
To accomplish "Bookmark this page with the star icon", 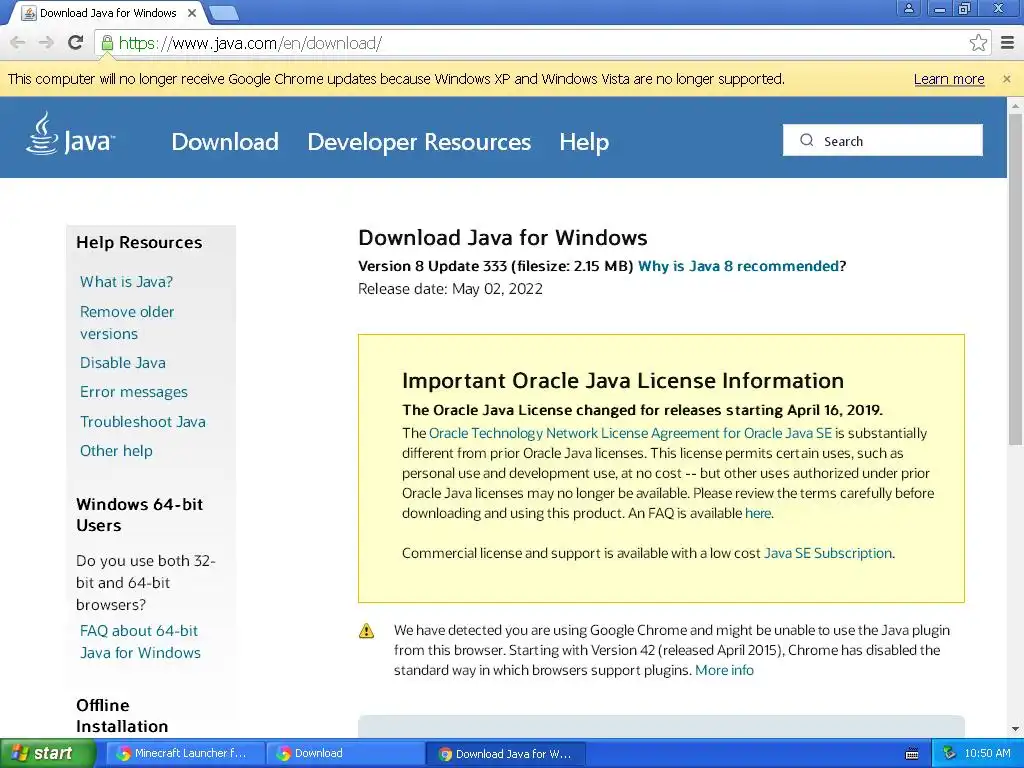I will [x=978, y=43].
